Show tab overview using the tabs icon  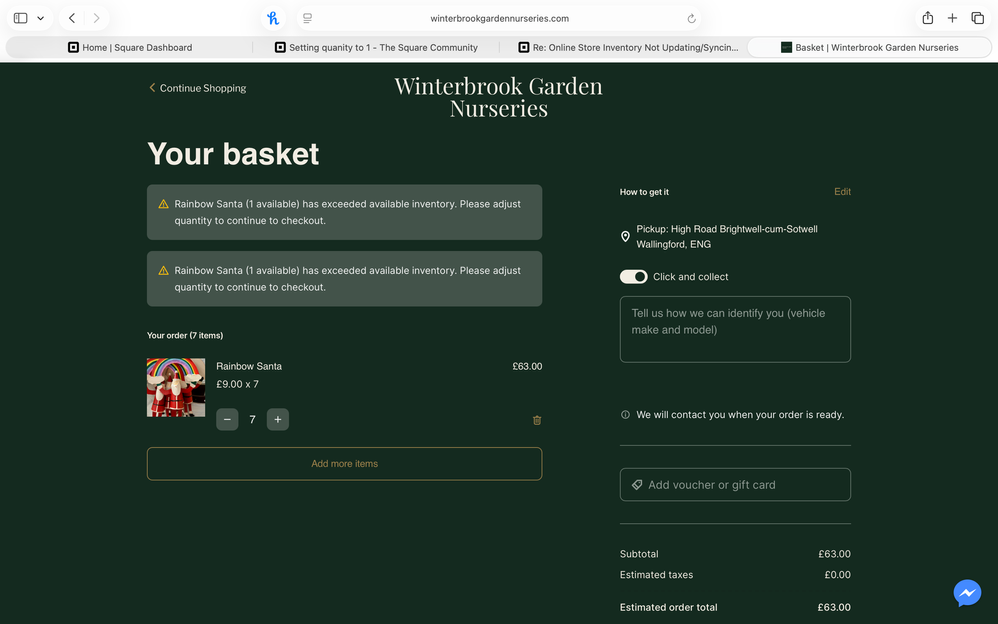click(x=977, y=17)
